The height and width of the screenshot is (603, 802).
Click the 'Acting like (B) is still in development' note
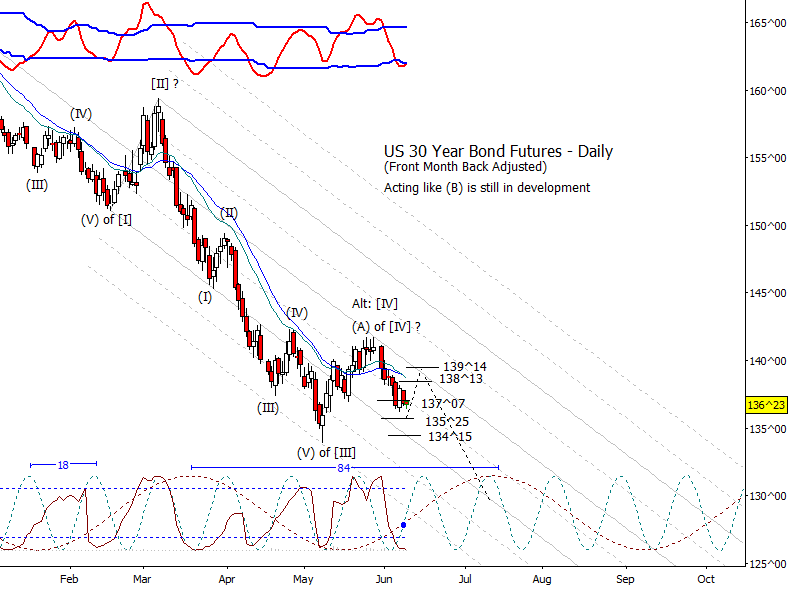[x=487, y=188]
